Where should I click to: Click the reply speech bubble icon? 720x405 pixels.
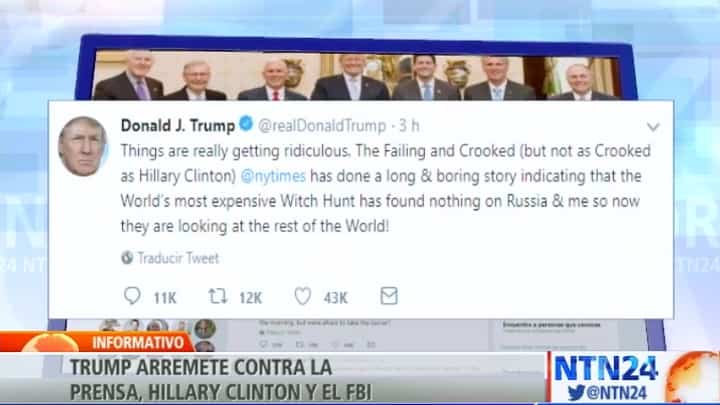(132, 296)
